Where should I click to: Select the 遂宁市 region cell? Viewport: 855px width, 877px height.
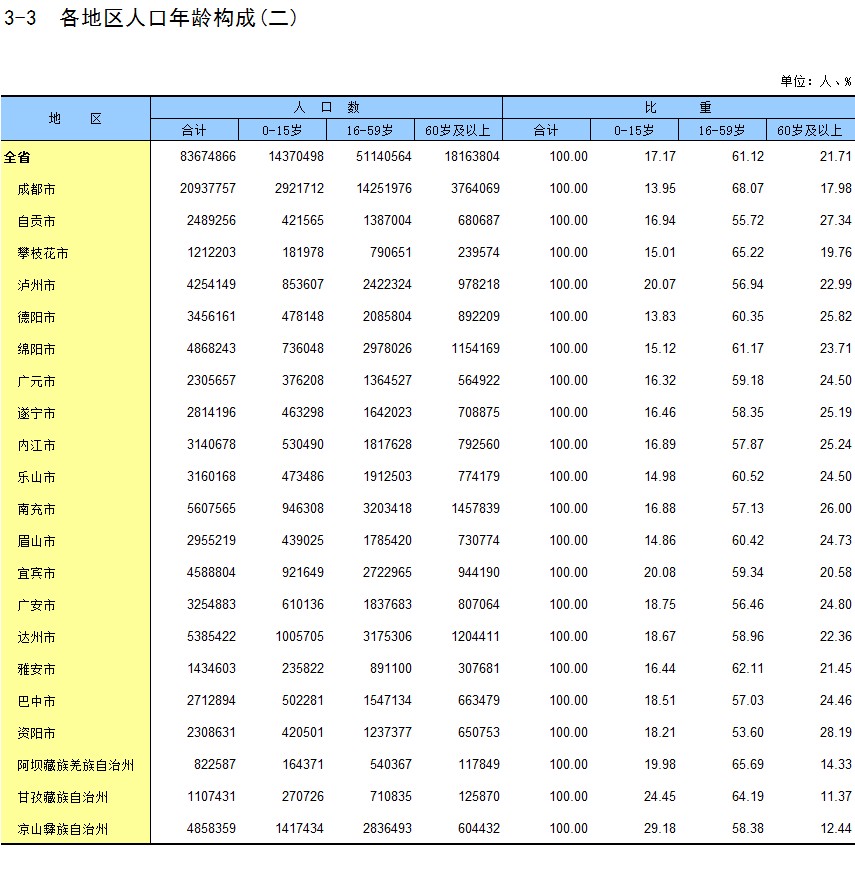pos(36,413)
